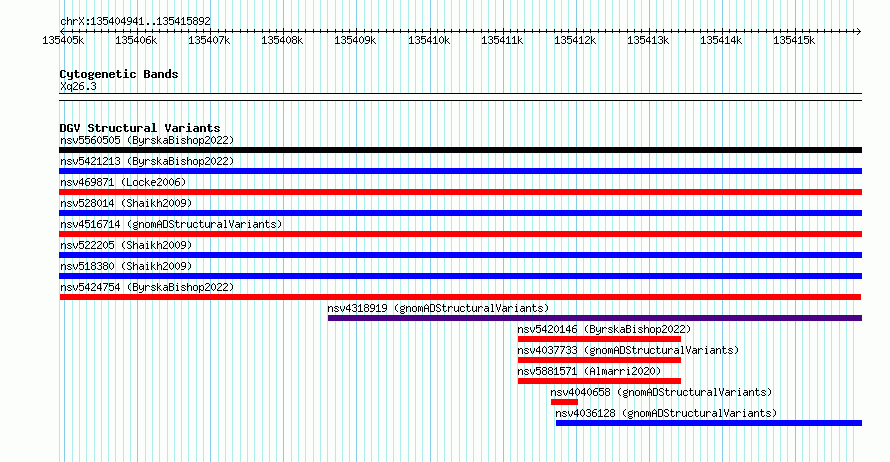The width and height of the screenshot is (890, 462).
Task: Click the Xq26.3 band label
Action: 78,86
